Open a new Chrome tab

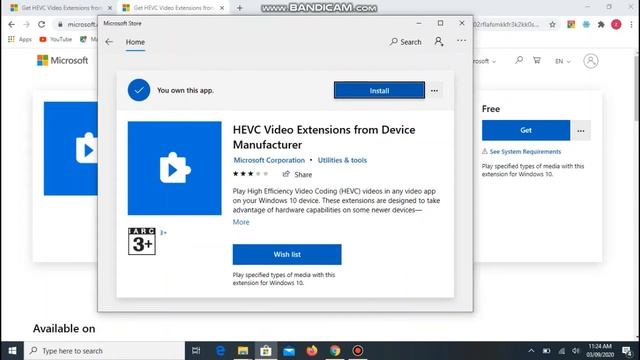[240, 8]
